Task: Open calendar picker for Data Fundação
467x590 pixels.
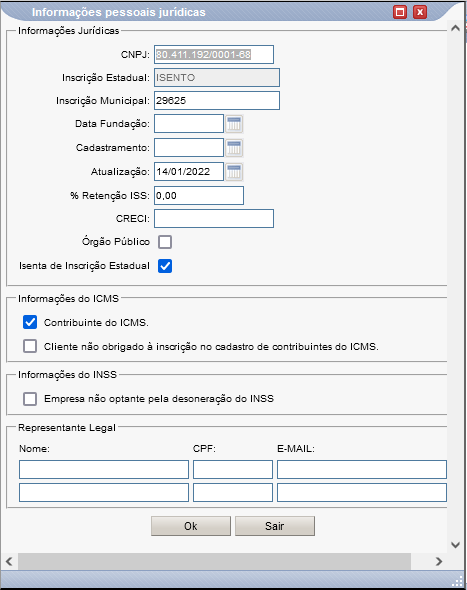Action: (234, 124)
